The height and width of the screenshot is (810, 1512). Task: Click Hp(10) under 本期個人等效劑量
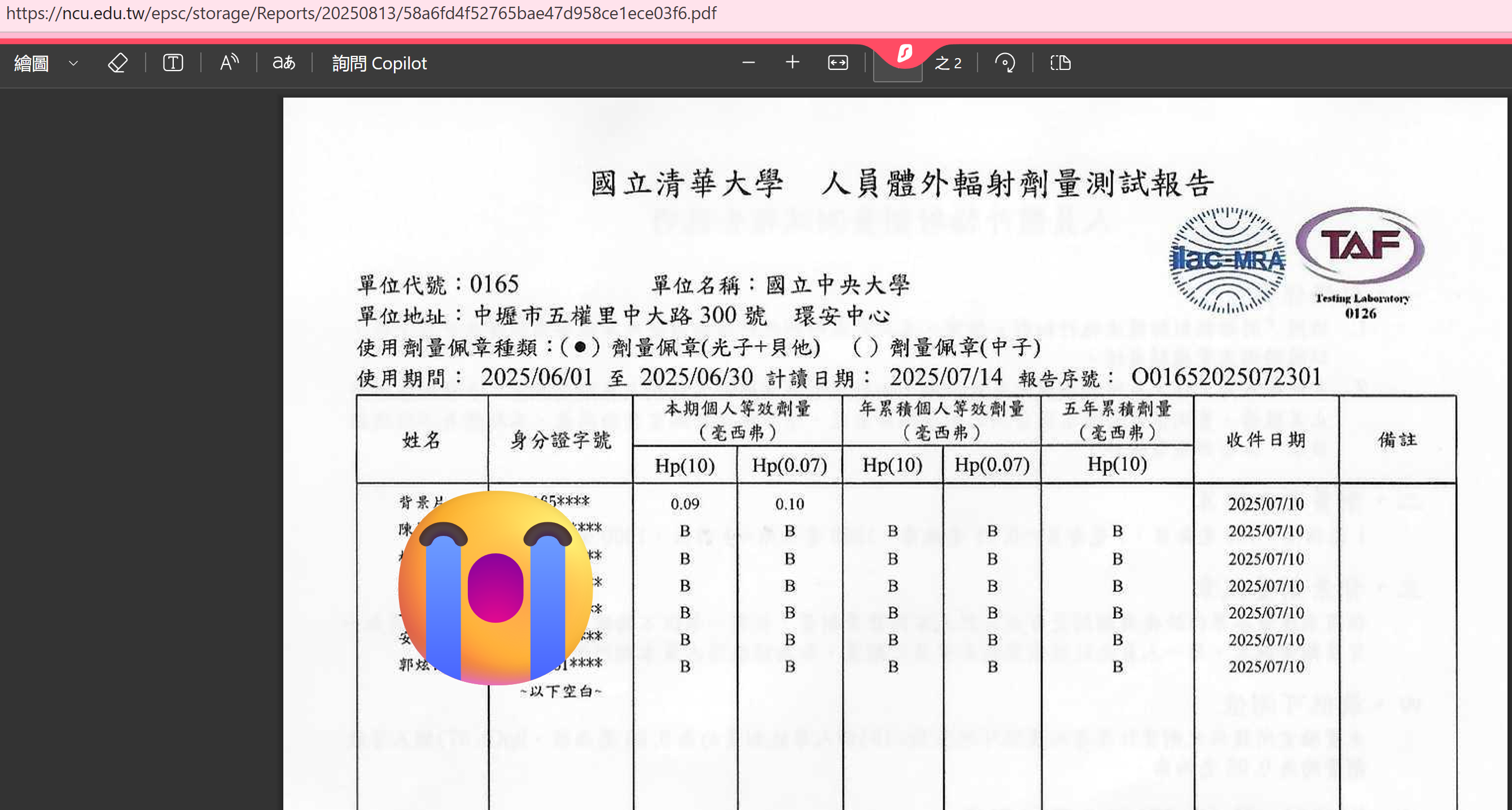click(x=685, y=466)
